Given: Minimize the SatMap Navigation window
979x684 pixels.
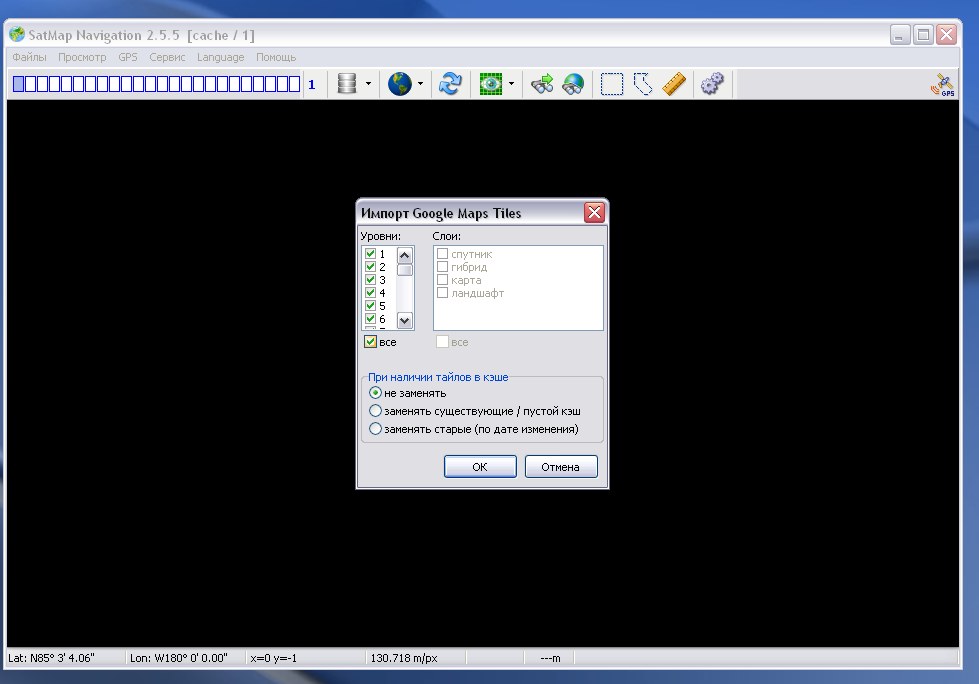Looking at the screenshot, I should click(x=900, y=35).
